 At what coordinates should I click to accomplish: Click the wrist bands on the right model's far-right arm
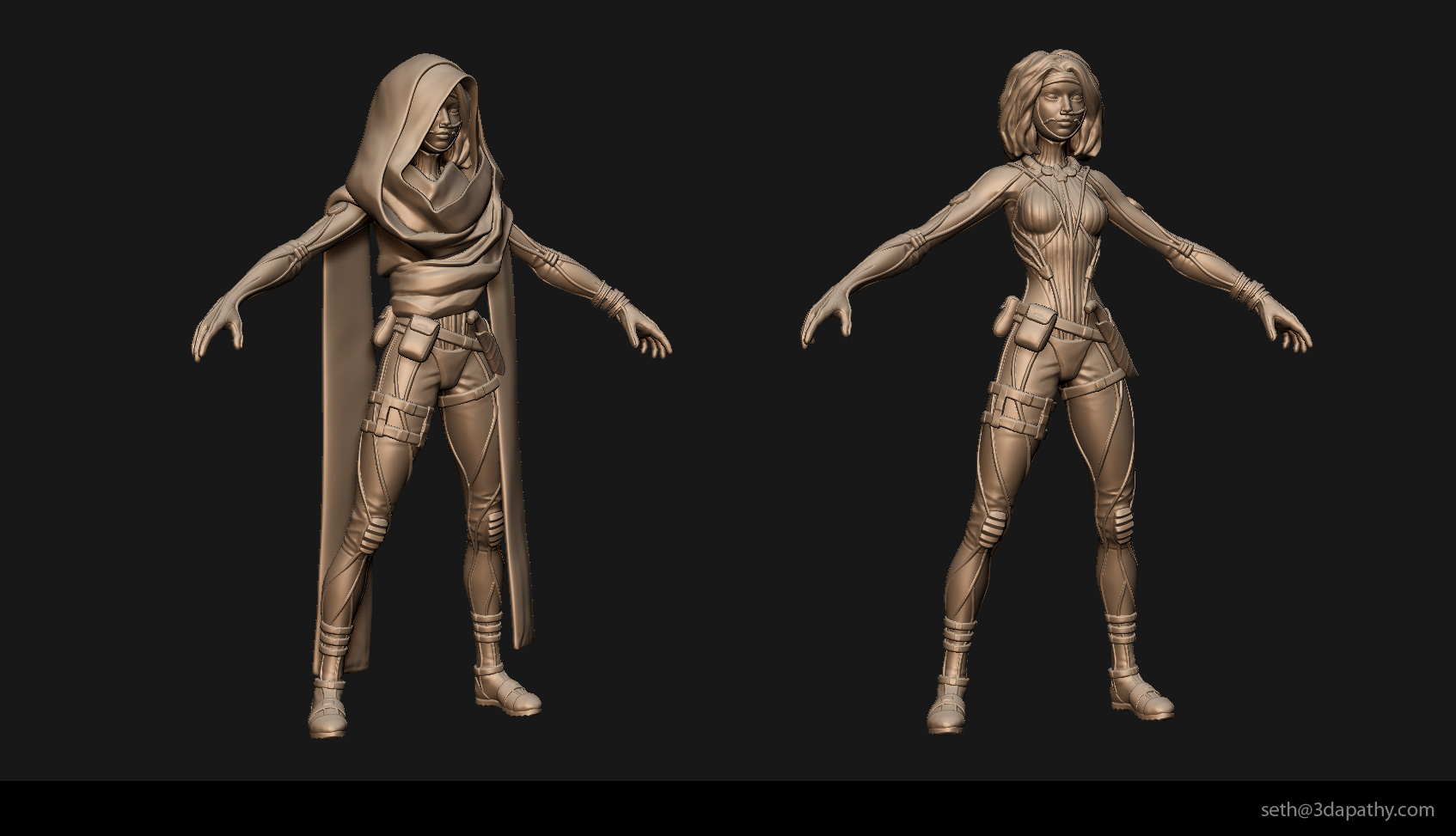[x=1244, y=292]
